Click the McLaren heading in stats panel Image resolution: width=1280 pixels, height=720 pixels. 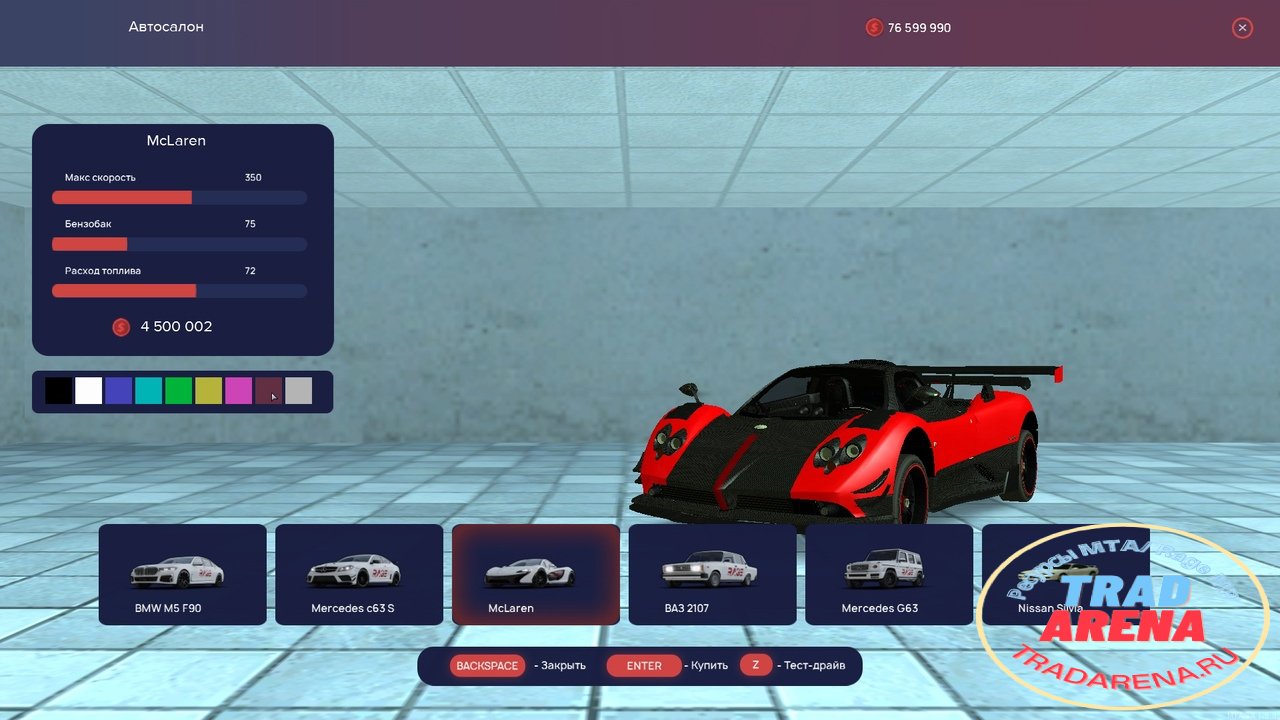pos(176,141)
